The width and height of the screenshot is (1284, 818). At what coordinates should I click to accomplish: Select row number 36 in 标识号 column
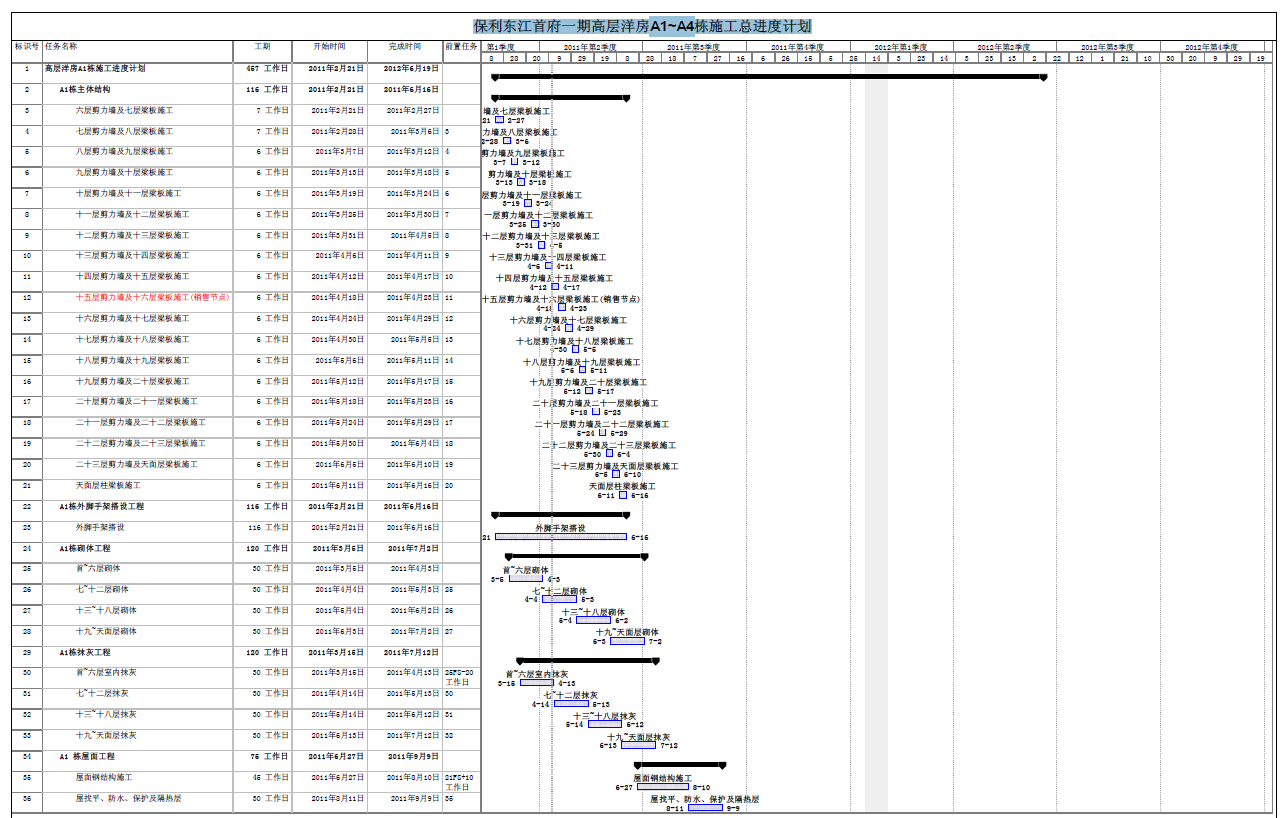[x=27, y=798]
